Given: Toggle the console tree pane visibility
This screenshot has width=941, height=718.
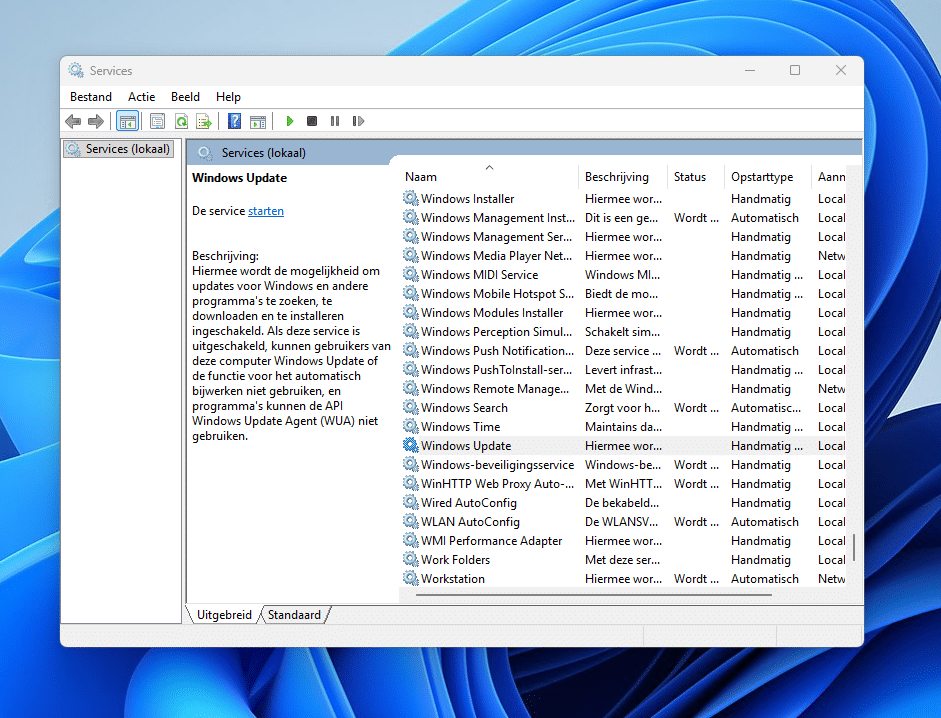Looking at the screenshot, I should point(127,120).
